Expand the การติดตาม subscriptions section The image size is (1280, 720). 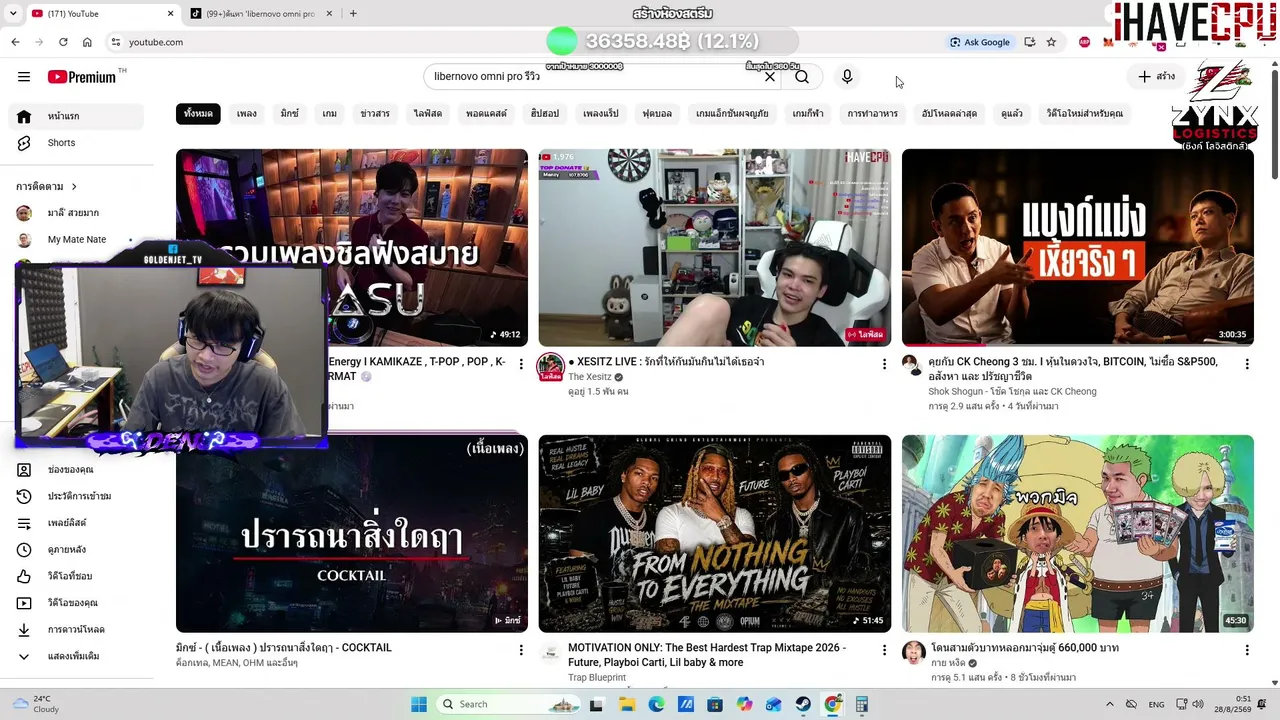pos(46,186)
